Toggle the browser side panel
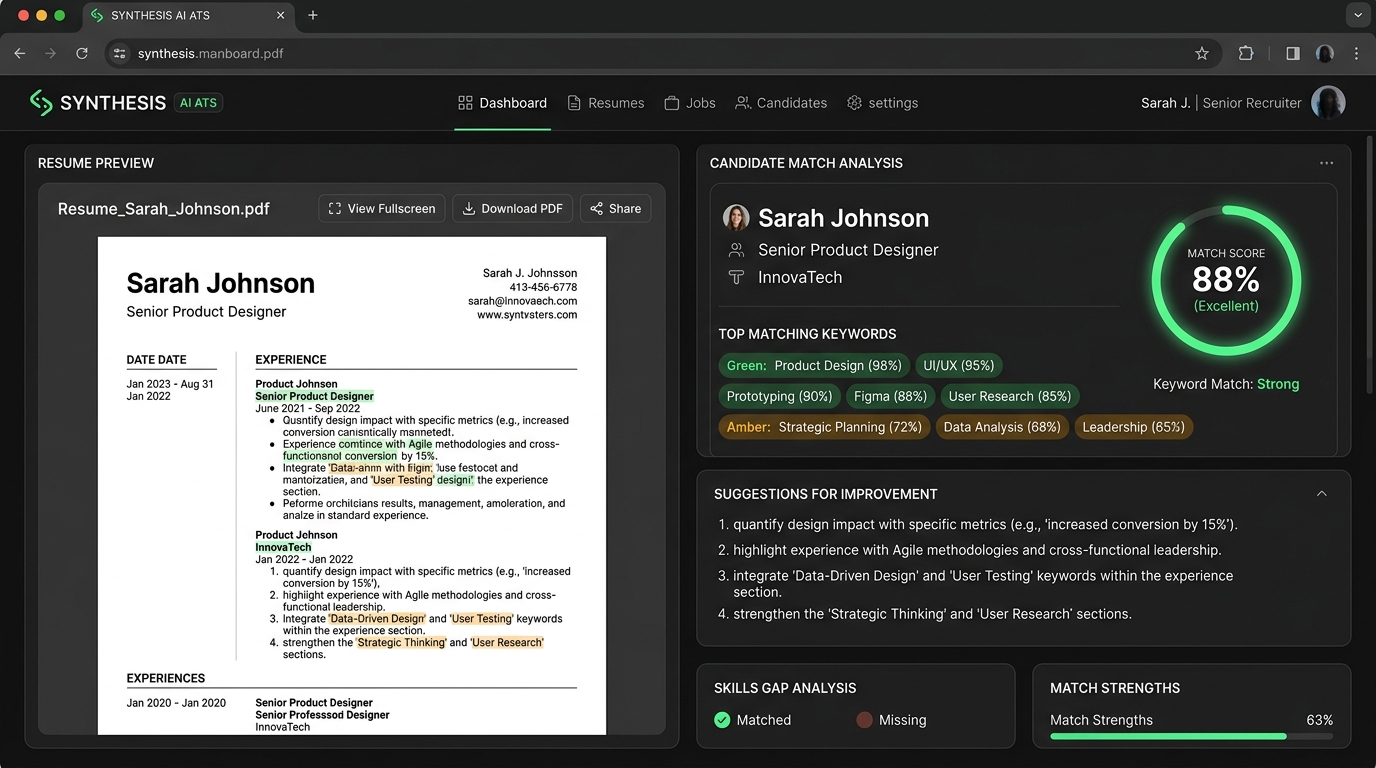The width and height of the screenshot is (1376, 768). 1293,54
